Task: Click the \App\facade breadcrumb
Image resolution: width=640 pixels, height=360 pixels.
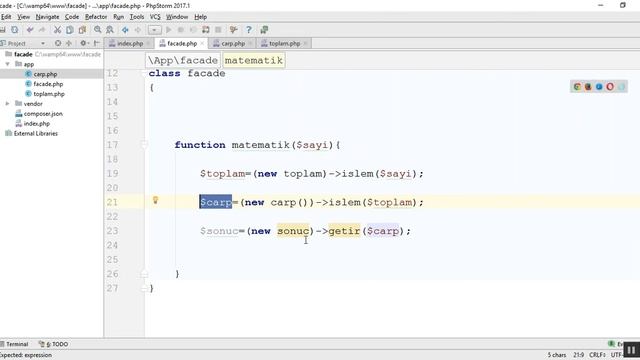Action: [x=182, y=60]
